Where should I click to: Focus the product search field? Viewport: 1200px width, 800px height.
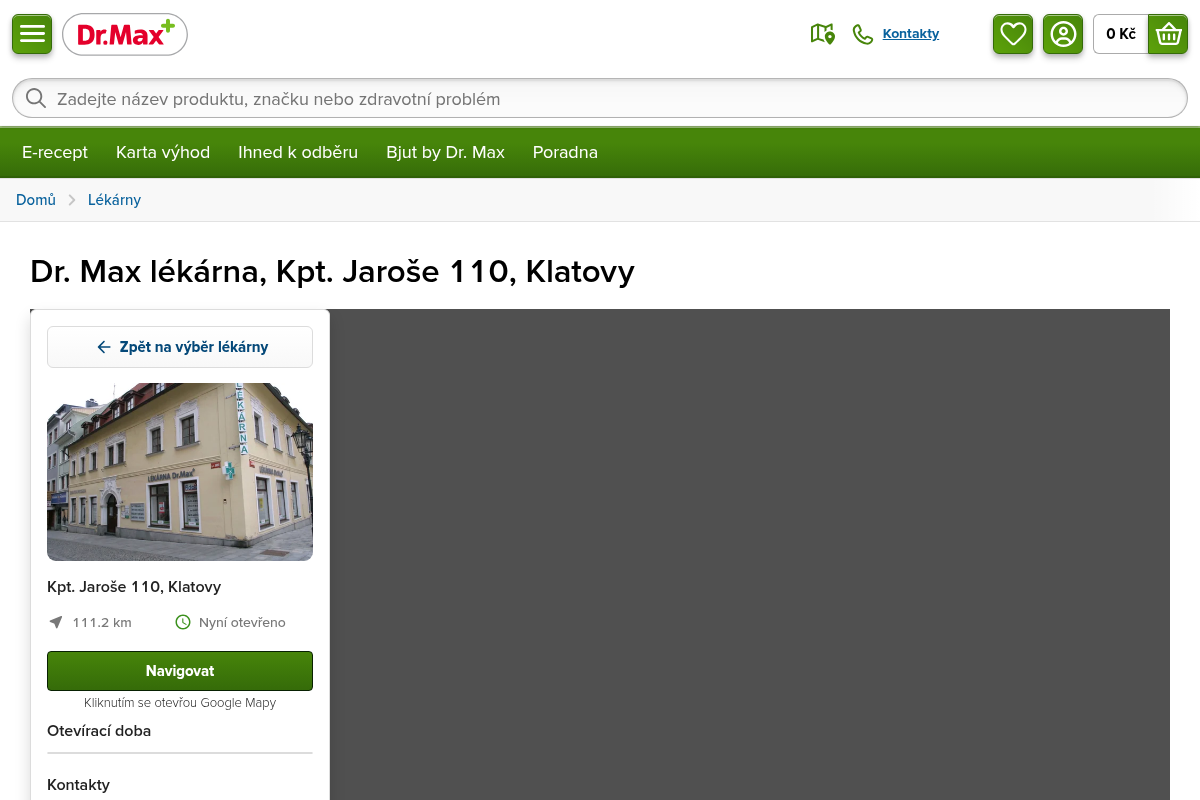(600, 98)
